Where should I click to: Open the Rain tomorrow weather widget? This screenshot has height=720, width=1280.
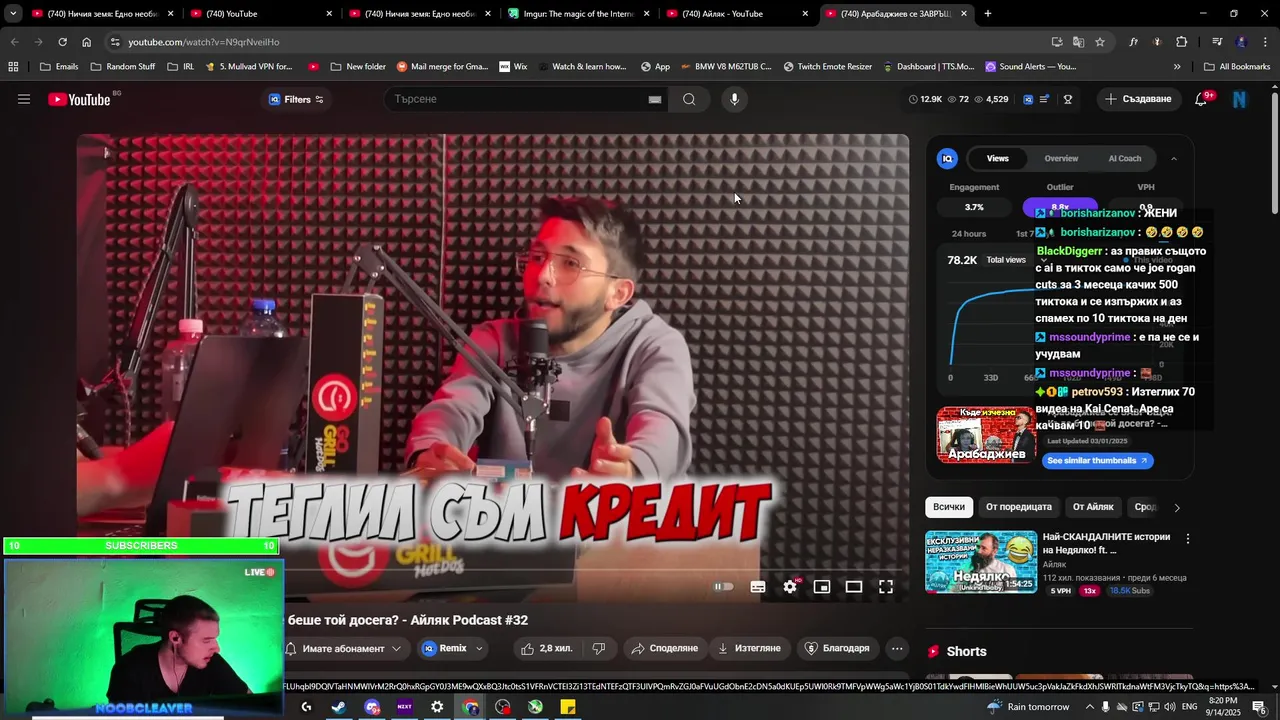1028,707
